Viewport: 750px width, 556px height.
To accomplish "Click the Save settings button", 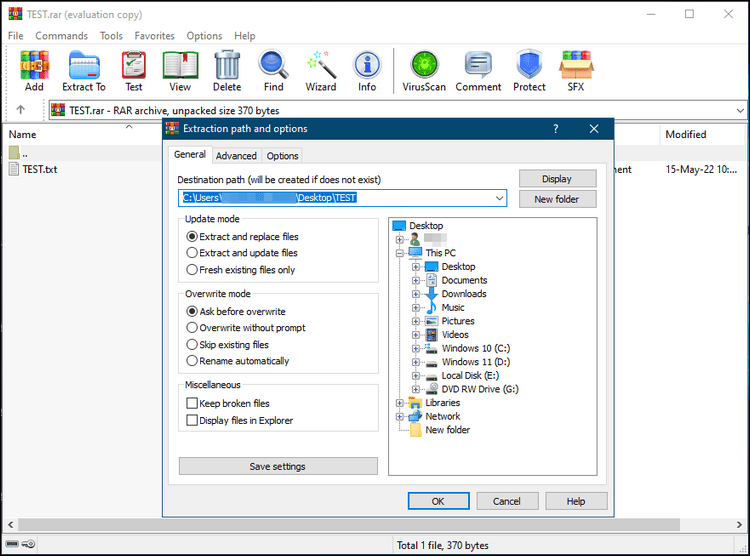I will [278, 467].
